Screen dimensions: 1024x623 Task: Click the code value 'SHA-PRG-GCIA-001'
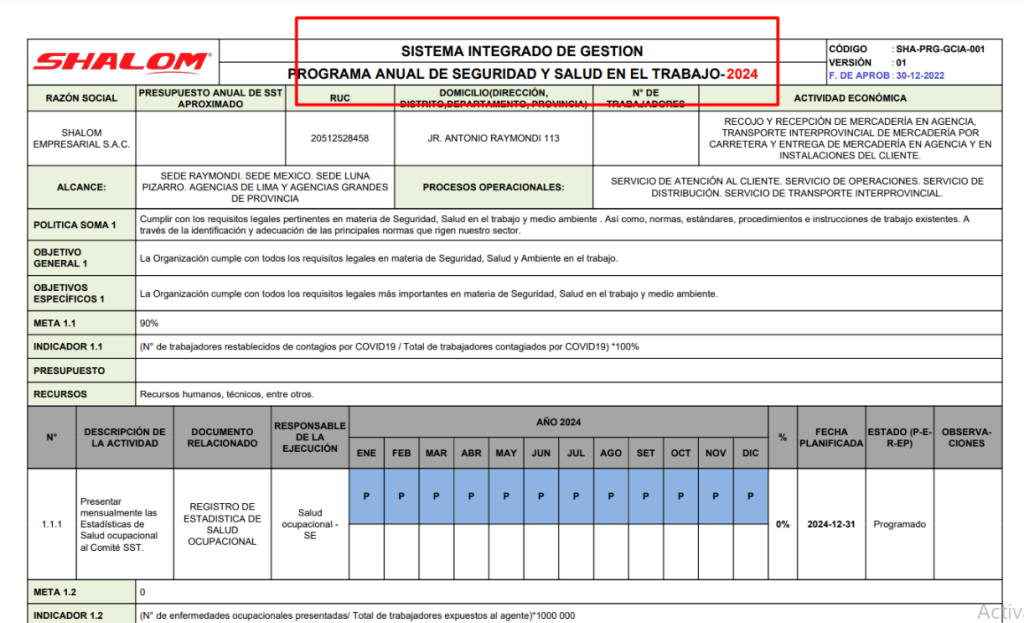[x=940, y=49]
